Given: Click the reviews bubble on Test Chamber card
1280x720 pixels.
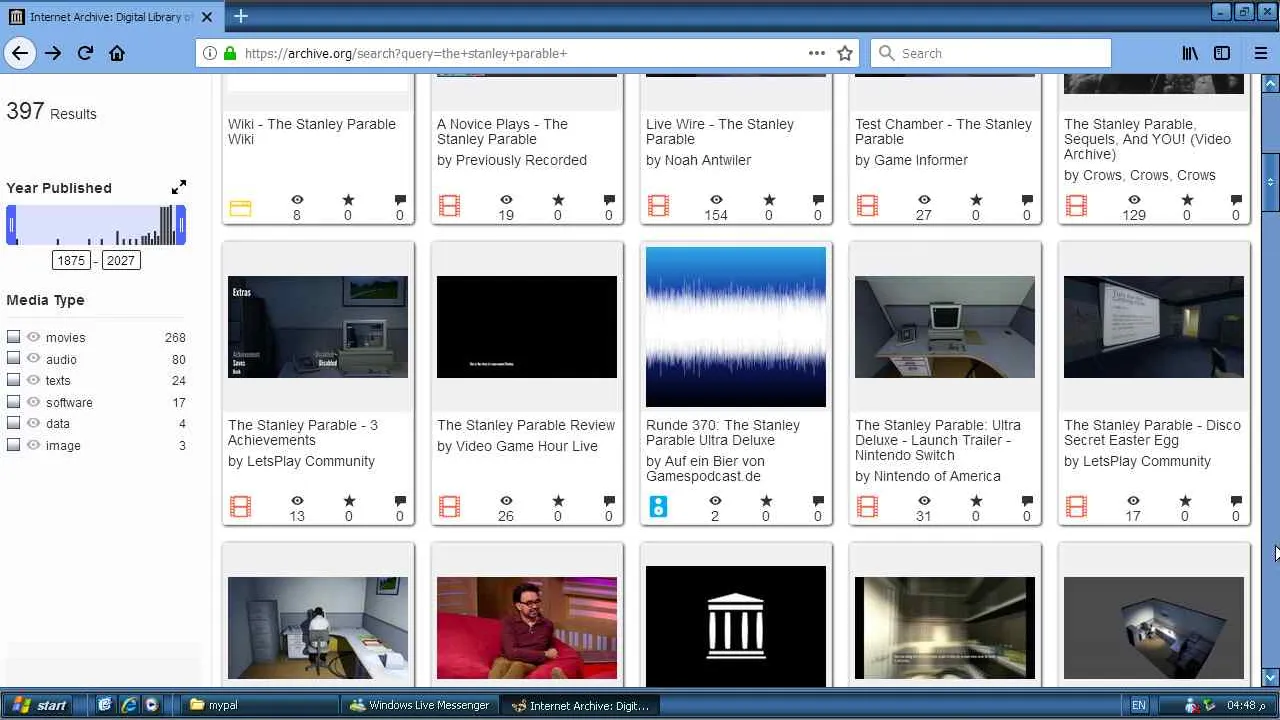Looking at the screenshot, I should (x=1027, y=200).
